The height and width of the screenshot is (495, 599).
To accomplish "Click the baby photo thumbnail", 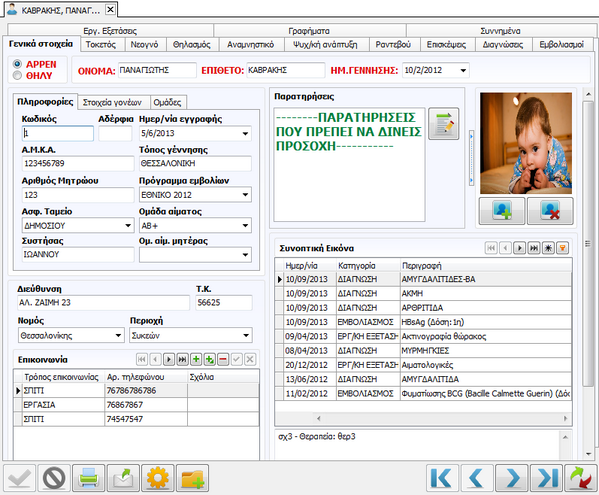I will pyautogui.click(x=526, y=143).
